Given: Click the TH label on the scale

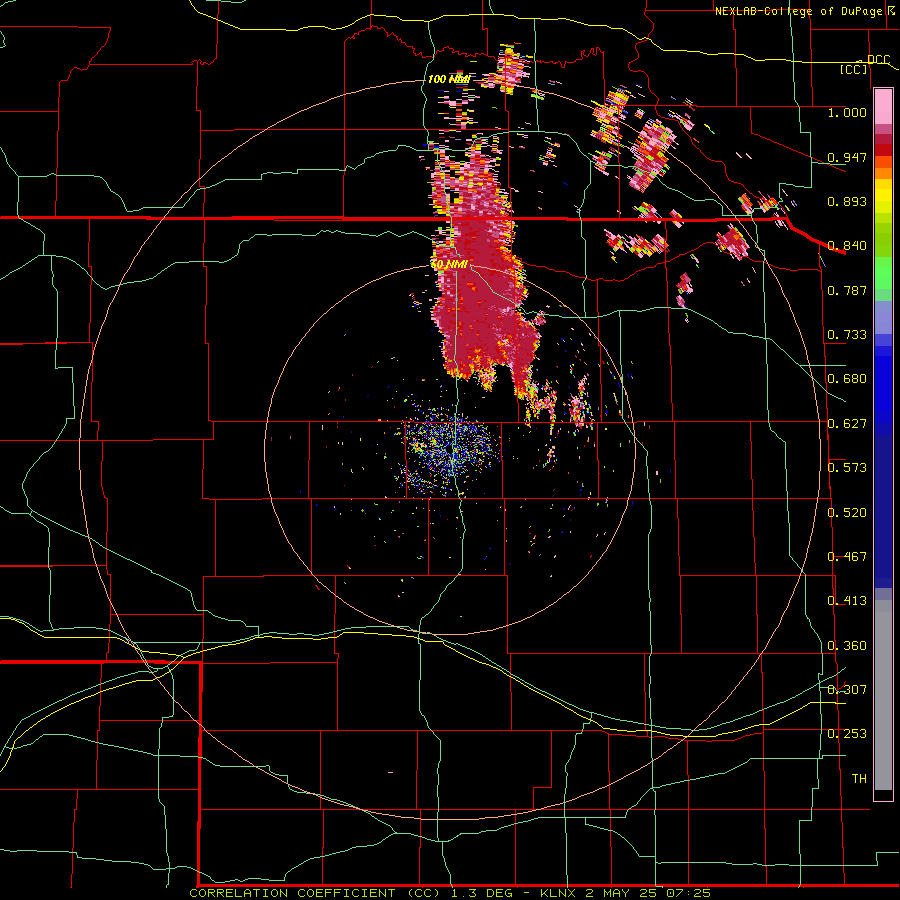Looking at the screenshot, I should tap(859, 778).
